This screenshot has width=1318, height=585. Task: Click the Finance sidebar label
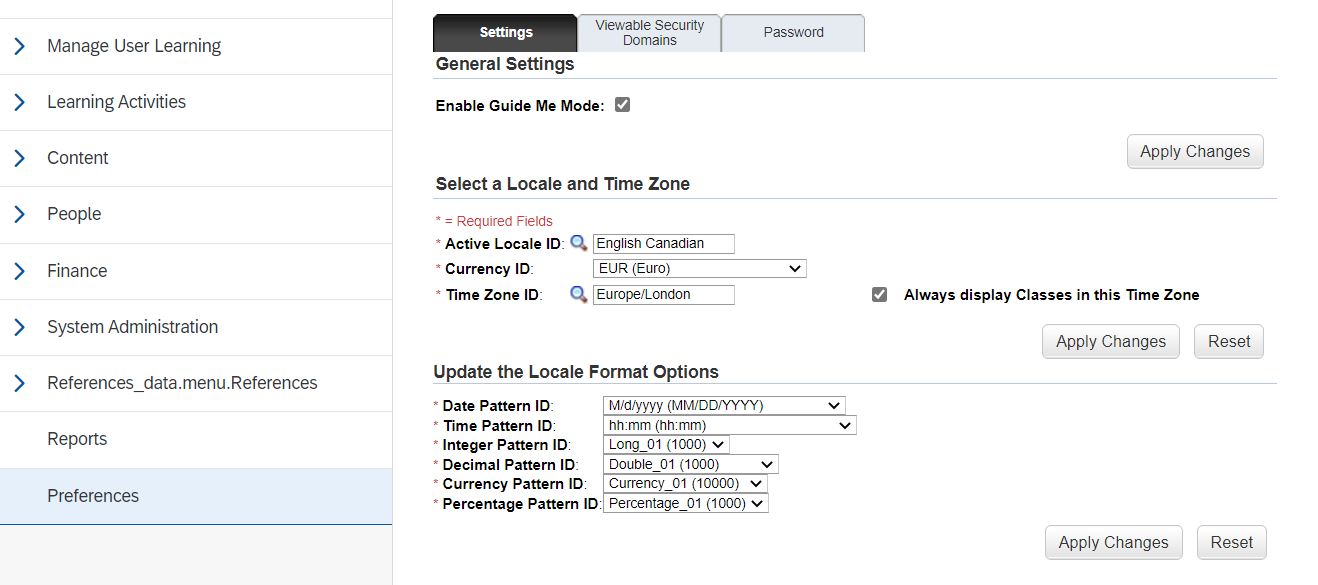point(77,271)
